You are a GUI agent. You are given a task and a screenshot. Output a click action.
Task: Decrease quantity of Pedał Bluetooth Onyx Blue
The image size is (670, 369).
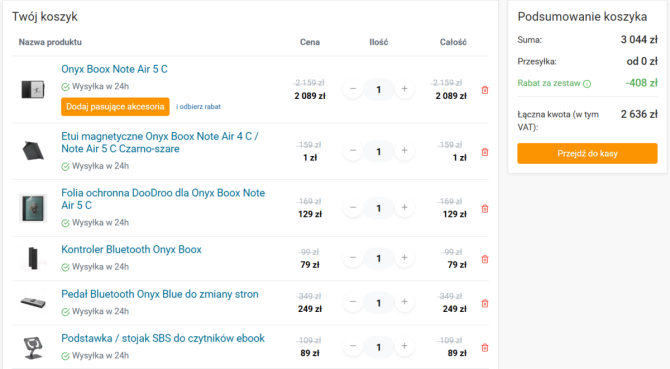click(353, 302)
